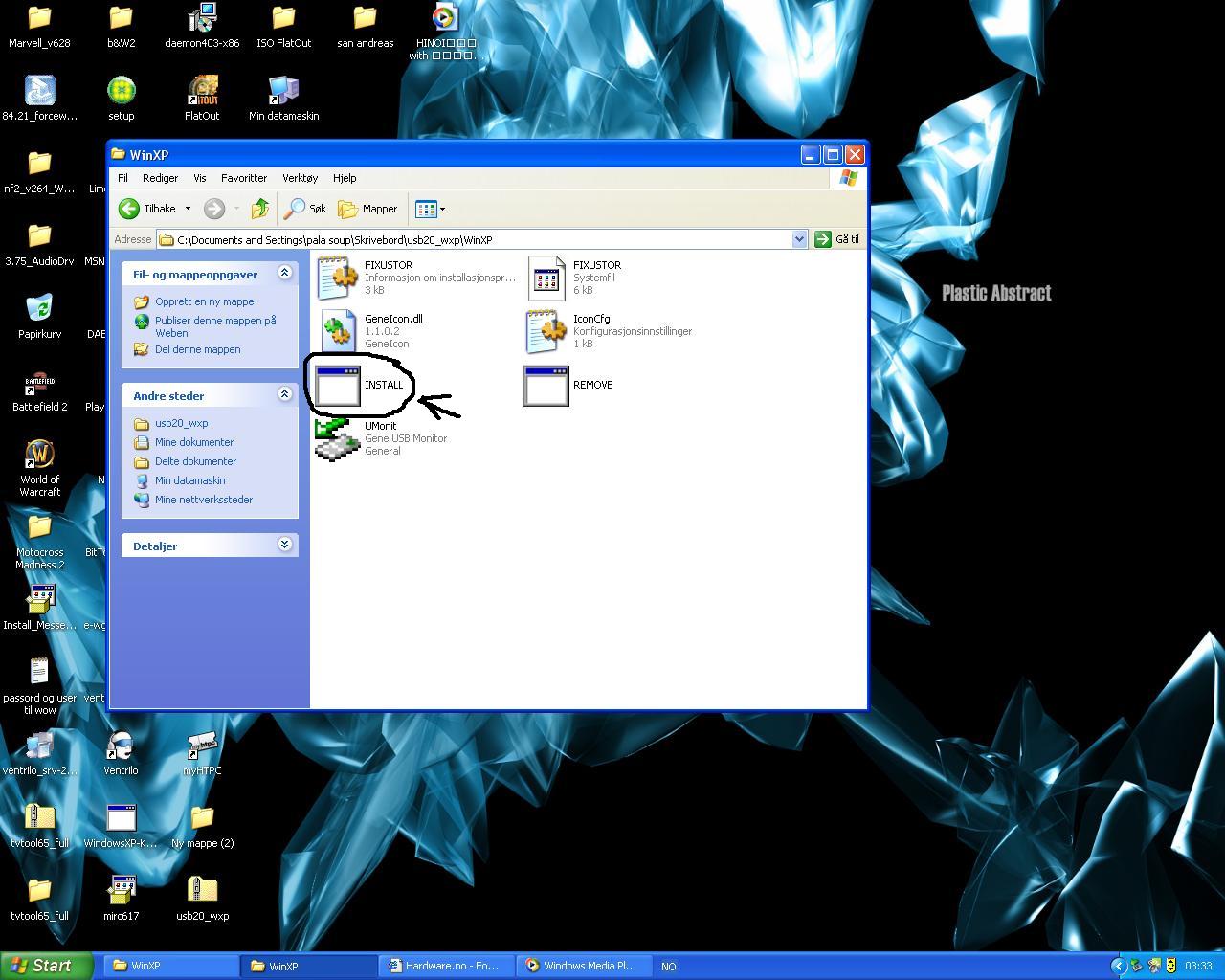Image resolution: width=1225 pixels, height=980 pixels.
Task: Click Del denne mappen link
Action: click(x=197, y=349)
